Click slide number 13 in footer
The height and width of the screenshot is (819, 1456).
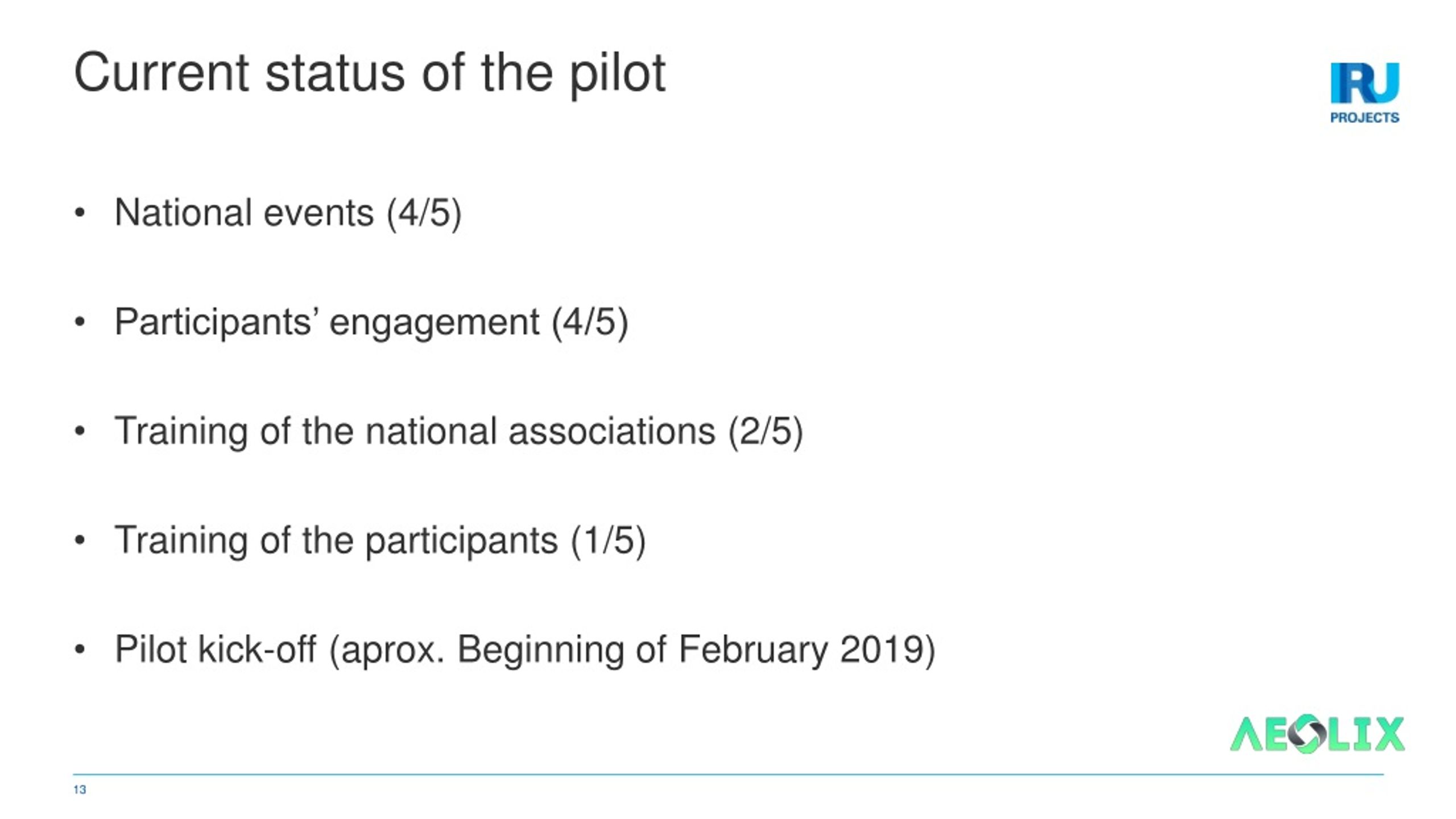click(x=80, y=789)
